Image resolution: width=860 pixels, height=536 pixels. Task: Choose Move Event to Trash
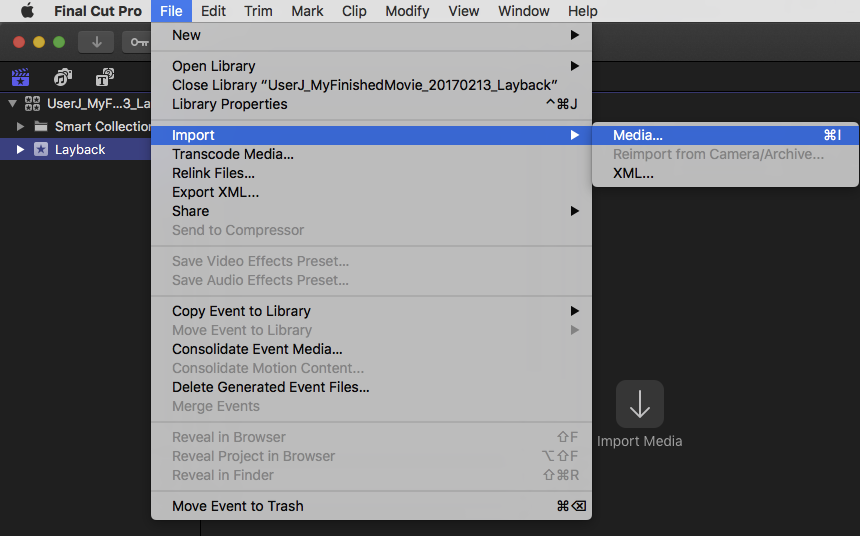click(x=371, y=506)
